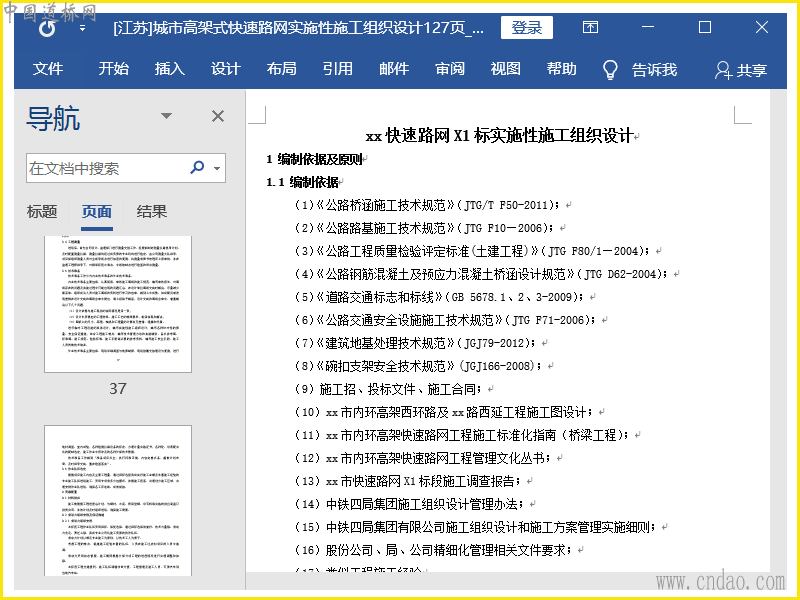Image resolution: width=800 pixels, height=600 pixels.
Task: Click line (3) 公路工程质量检验评定标准
Action: (472, 251)
